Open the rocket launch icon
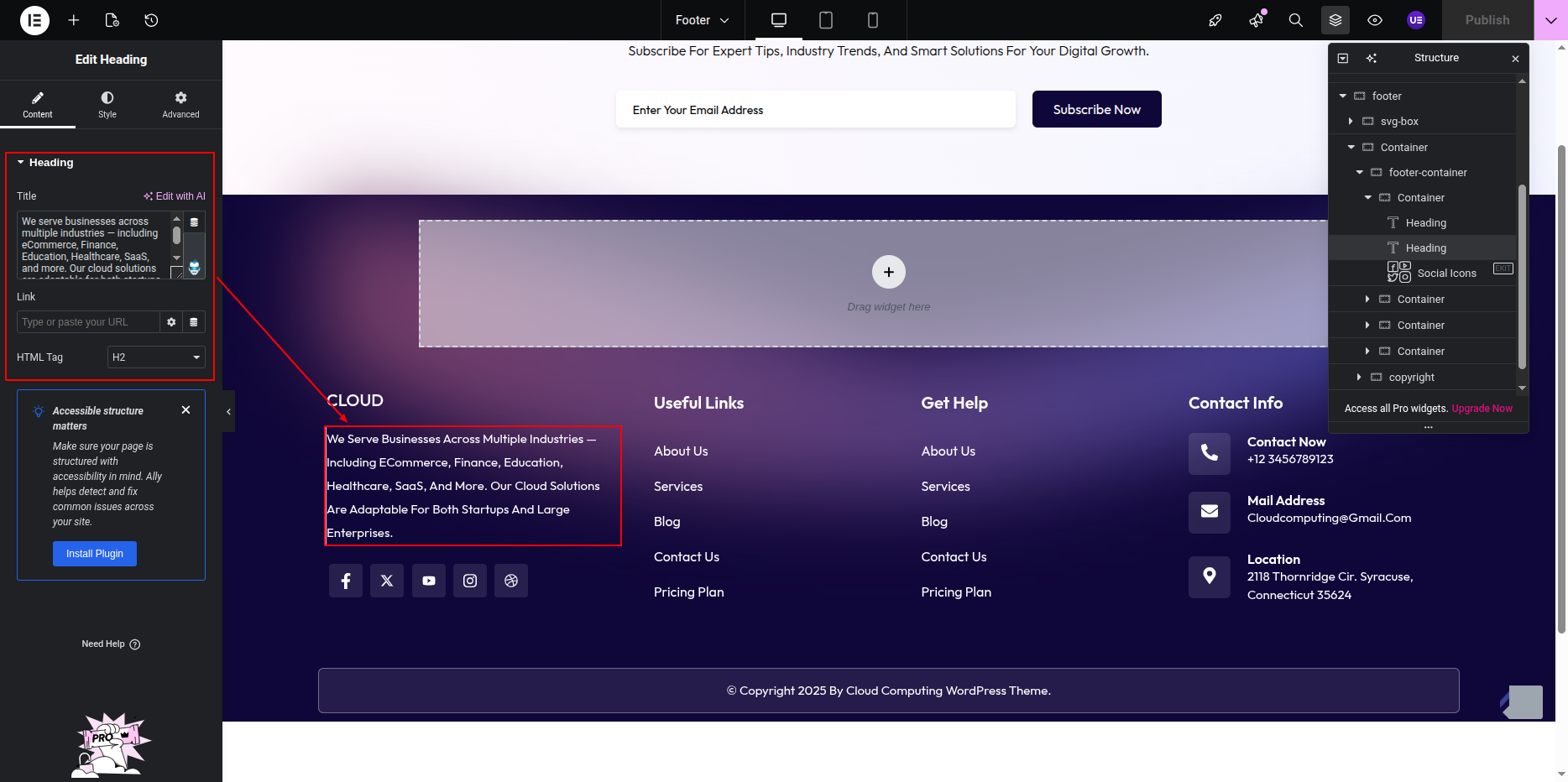 point(1215,20)
